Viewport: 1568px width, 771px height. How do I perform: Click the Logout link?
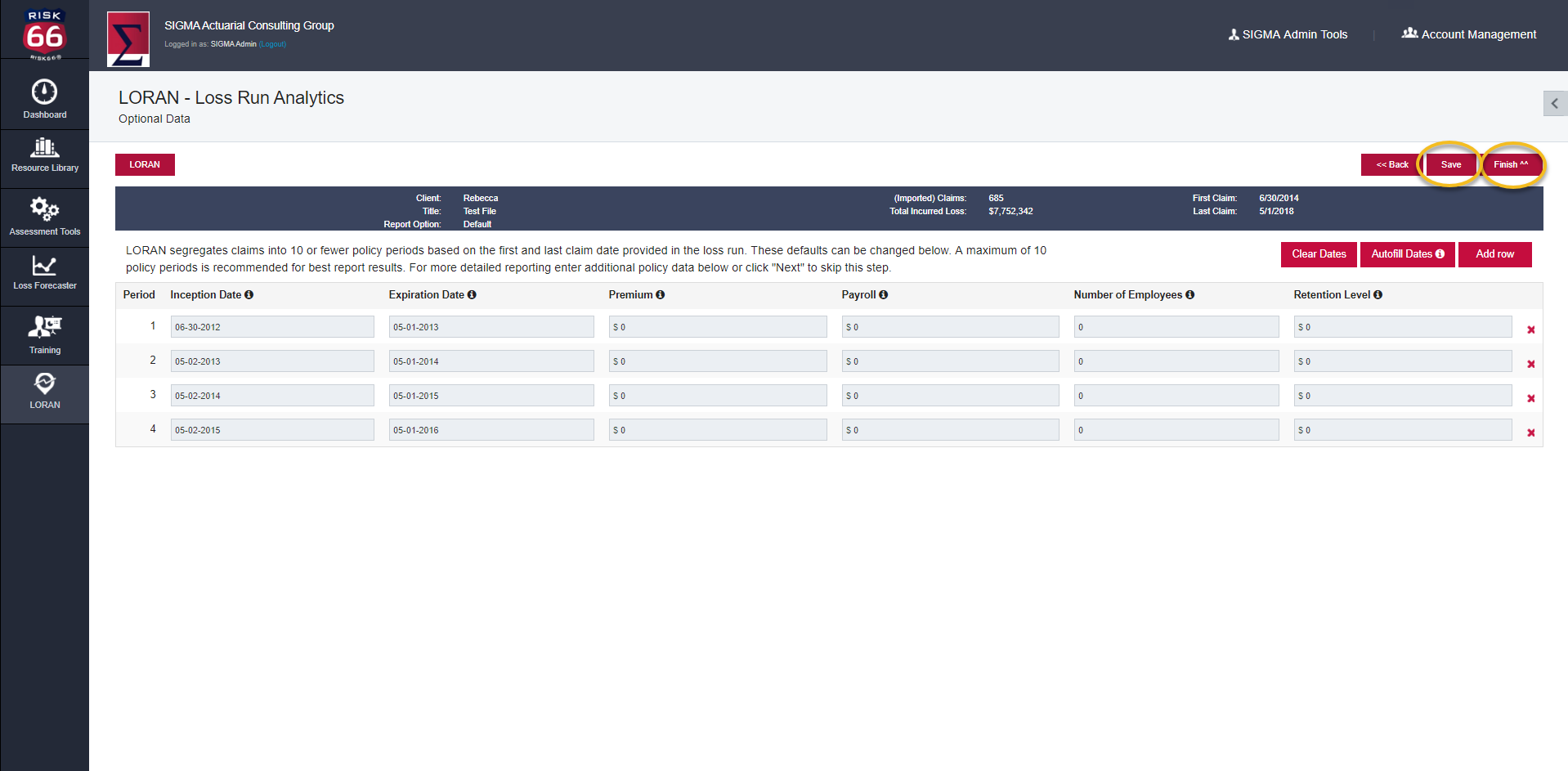tap(272, 44)
